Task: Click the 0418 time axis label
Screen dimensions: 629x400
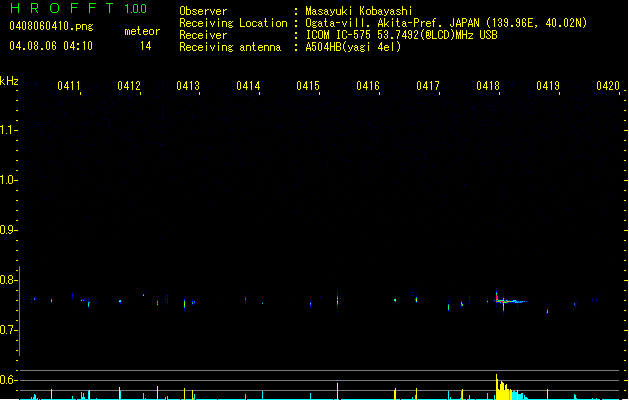Action: (488, 86)
